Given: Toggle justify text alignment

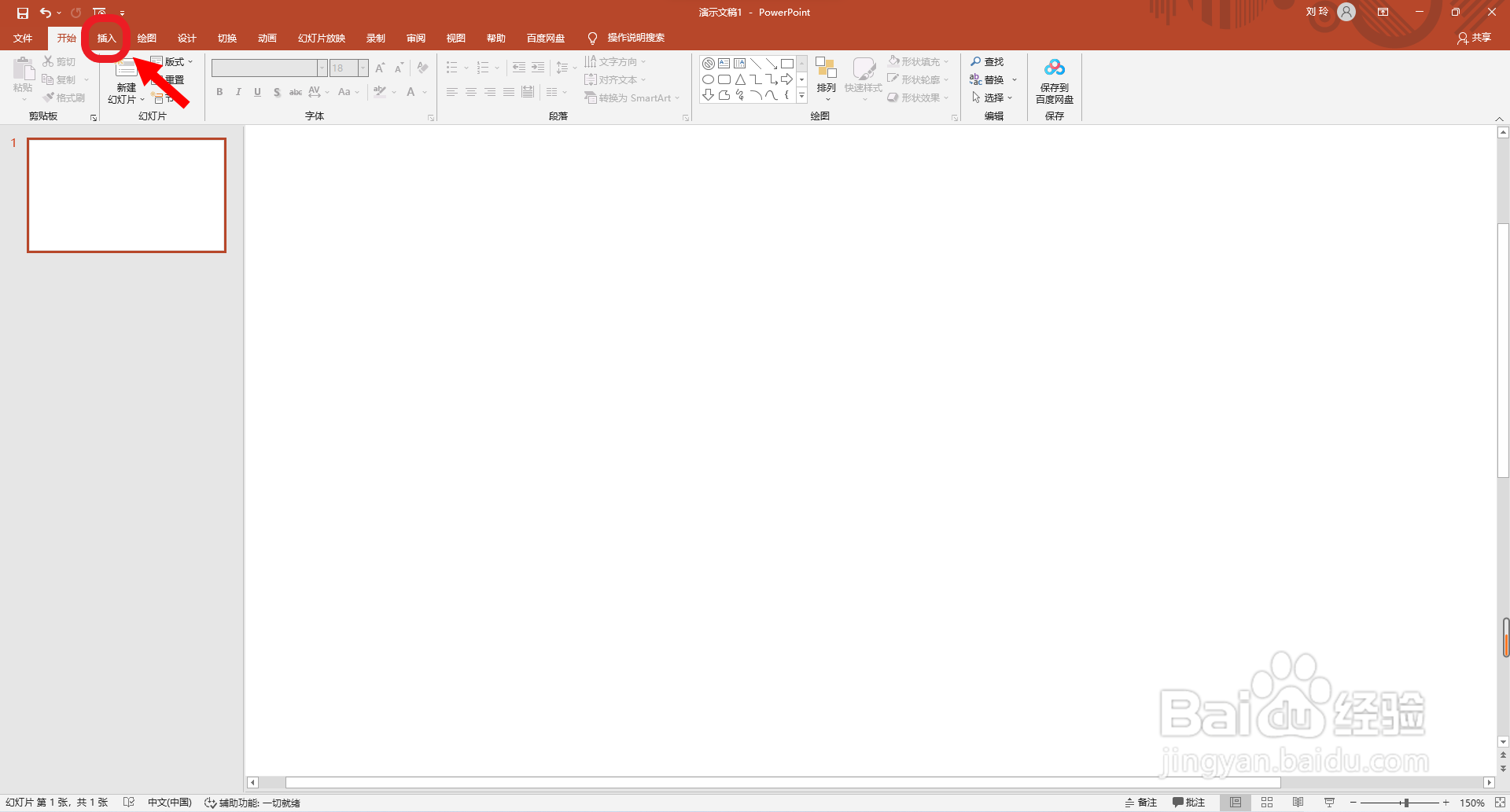Looking at the screenshot, I should tap(509, 92).
